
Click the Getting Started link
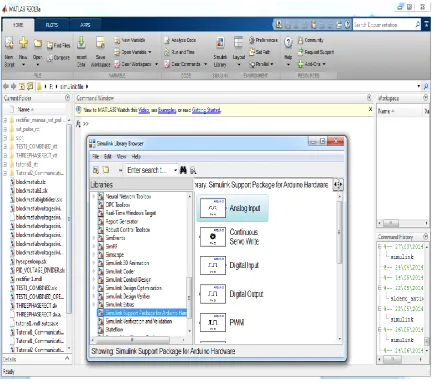click(x=206, y=110)
